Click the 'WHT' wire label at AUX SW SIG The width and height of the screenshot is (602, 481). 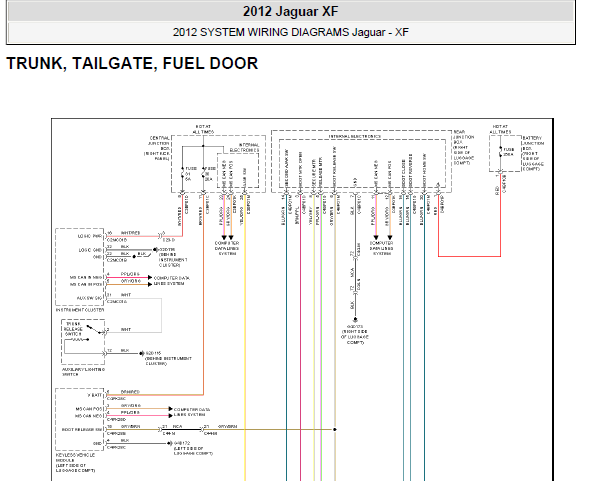(x=126, y=295)
